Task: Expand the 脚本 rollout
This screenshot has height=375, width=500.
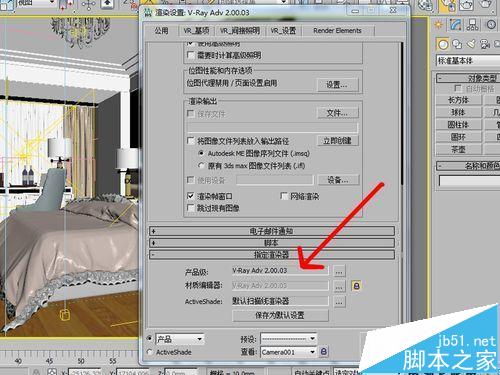Action: coord(272,243)
